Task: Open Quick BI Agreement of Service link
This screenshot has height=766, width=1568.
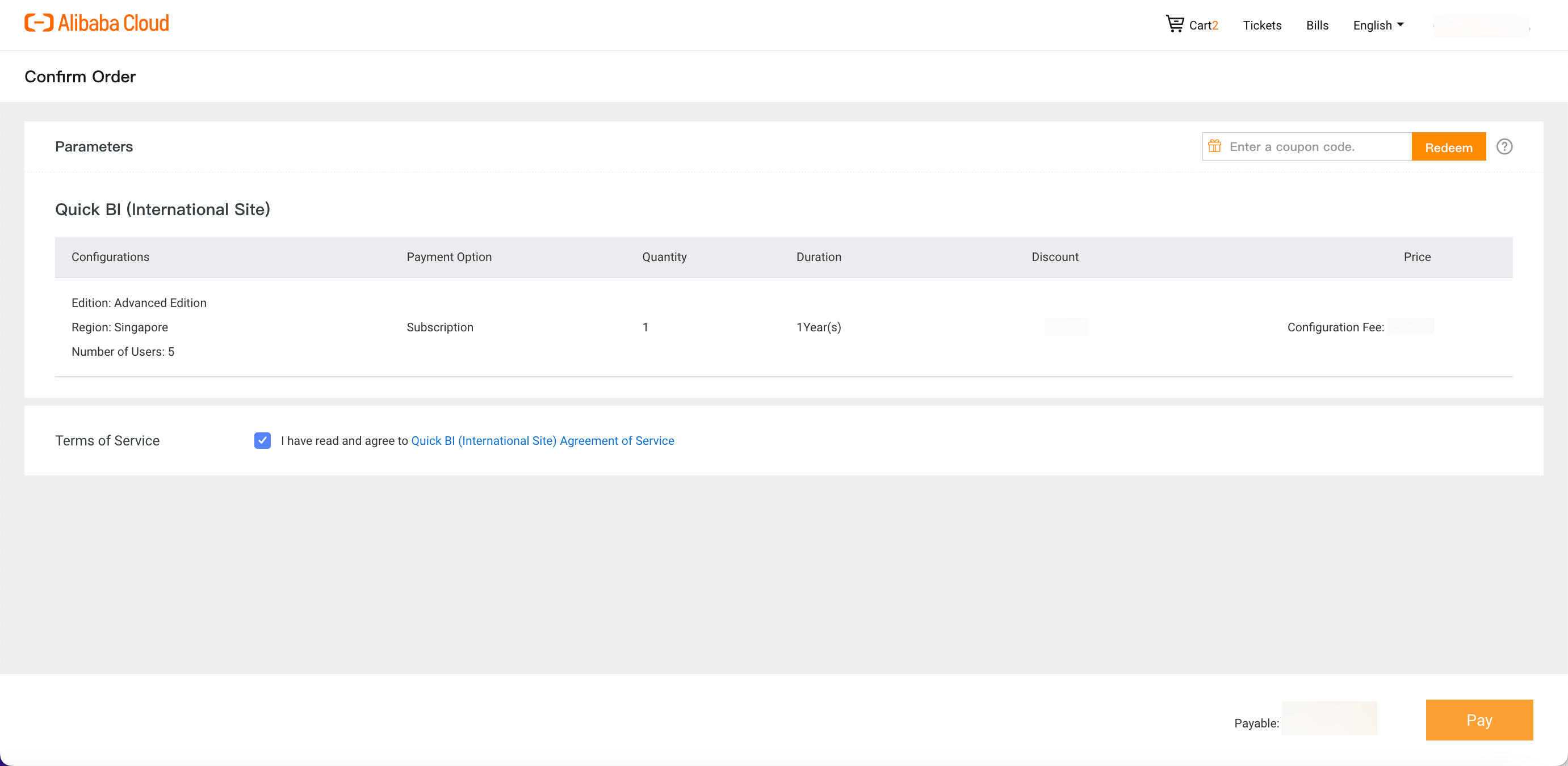Action: tap(542, 440)
